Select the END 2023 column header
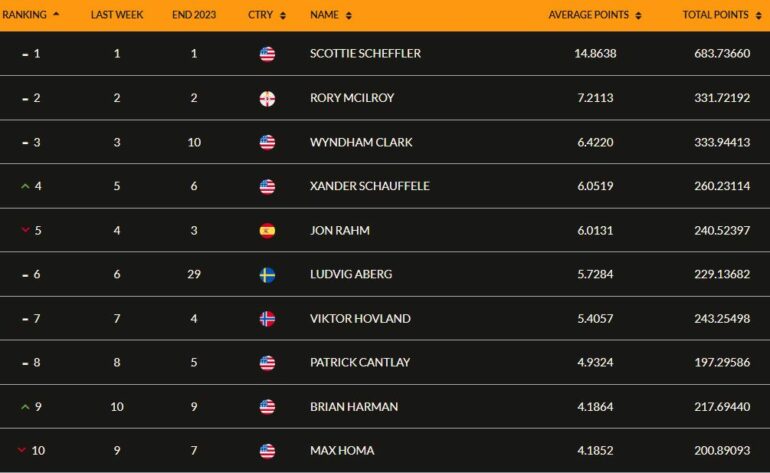770x473 pixels. 194,15
